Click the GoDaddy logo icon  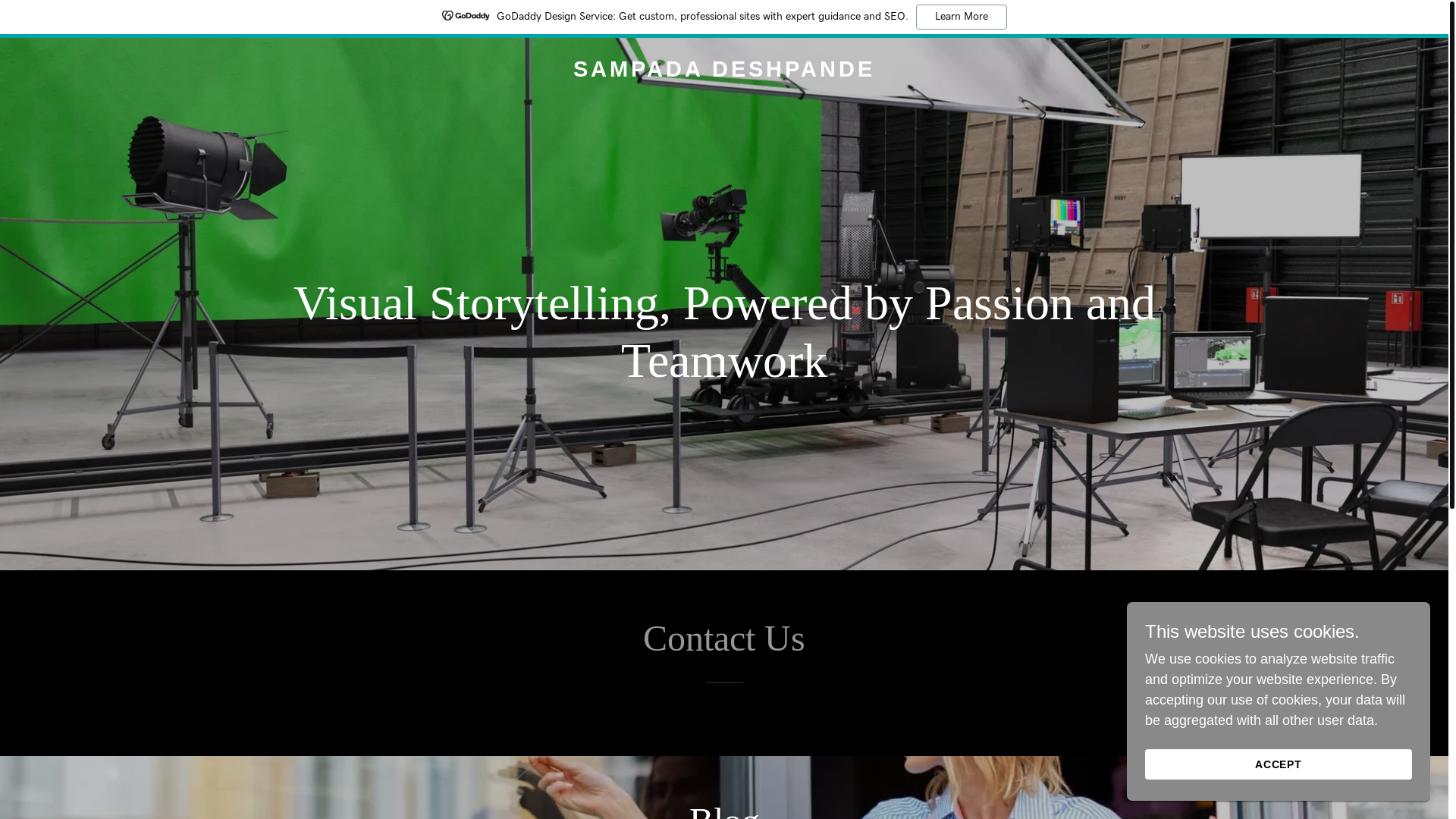466,16
